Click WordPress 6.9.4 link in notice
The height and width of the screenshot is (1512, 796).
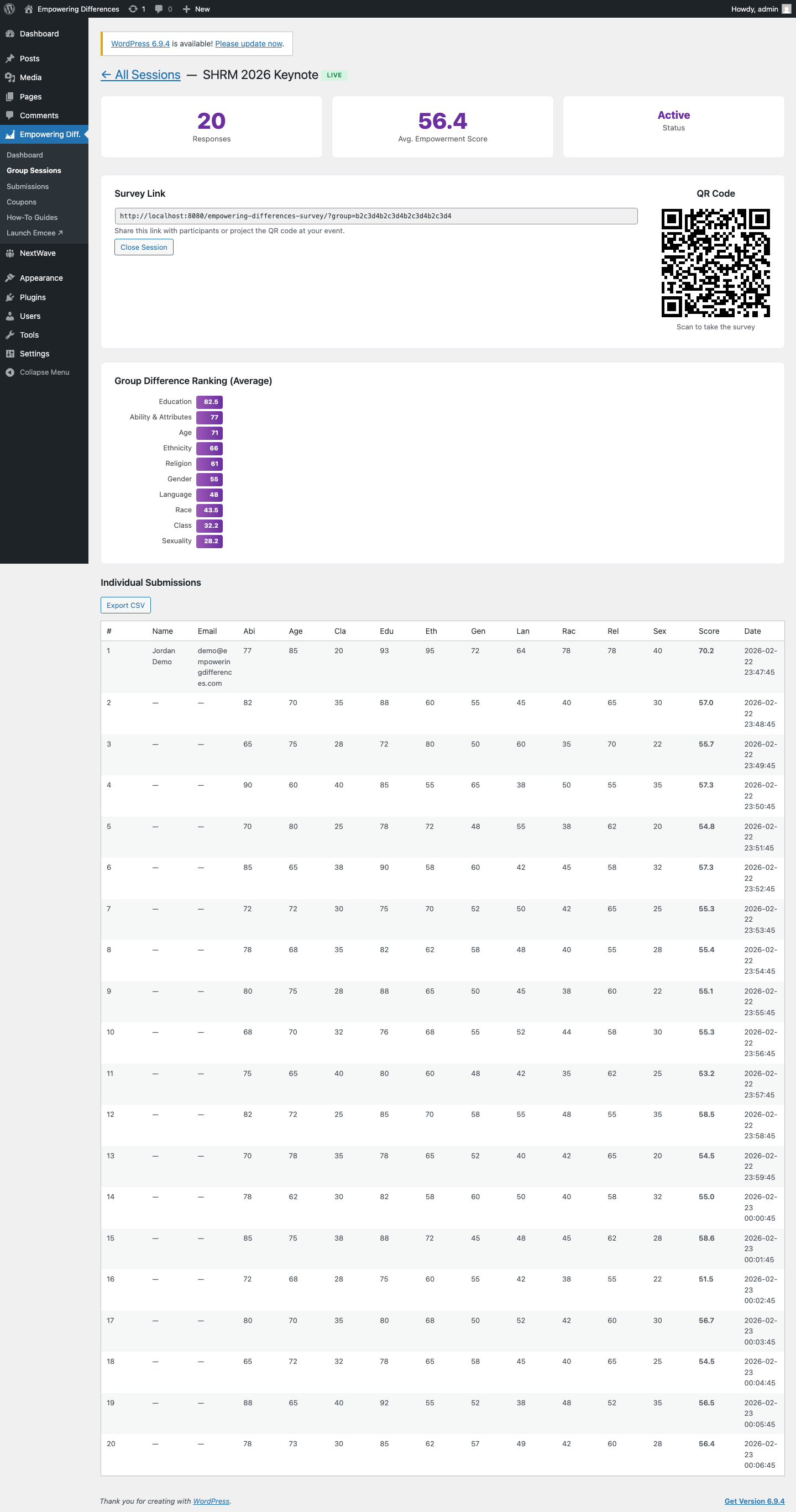(140, 44)
